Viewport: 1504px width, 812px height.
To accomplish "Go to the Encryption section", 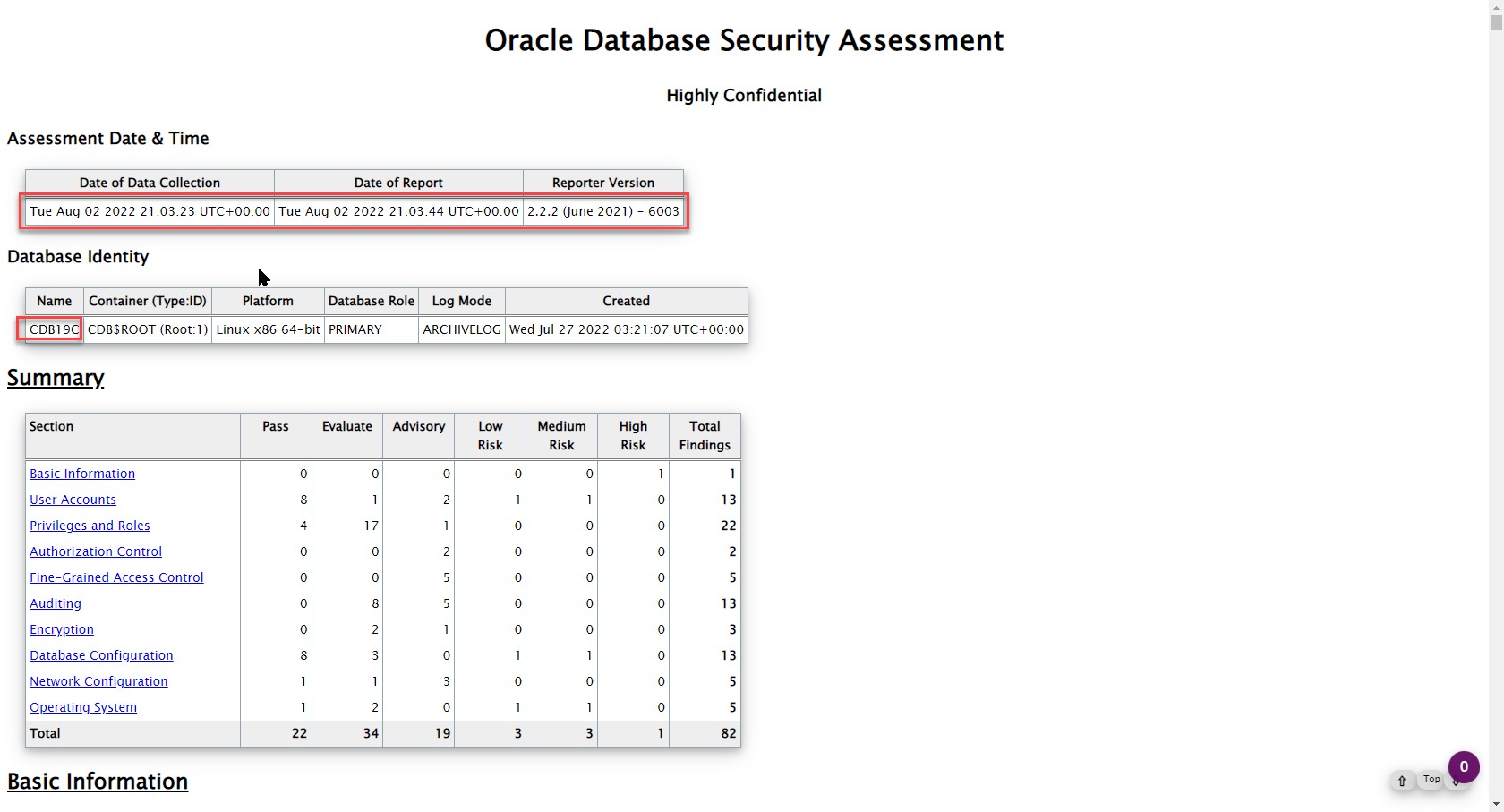I will (x=62, y=629).
